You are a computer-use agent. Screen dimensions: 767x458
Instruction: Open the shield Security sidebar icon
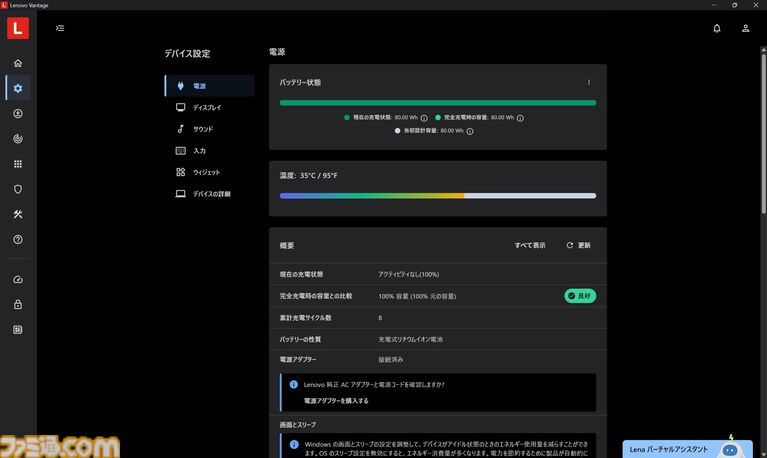click(18, 189)
